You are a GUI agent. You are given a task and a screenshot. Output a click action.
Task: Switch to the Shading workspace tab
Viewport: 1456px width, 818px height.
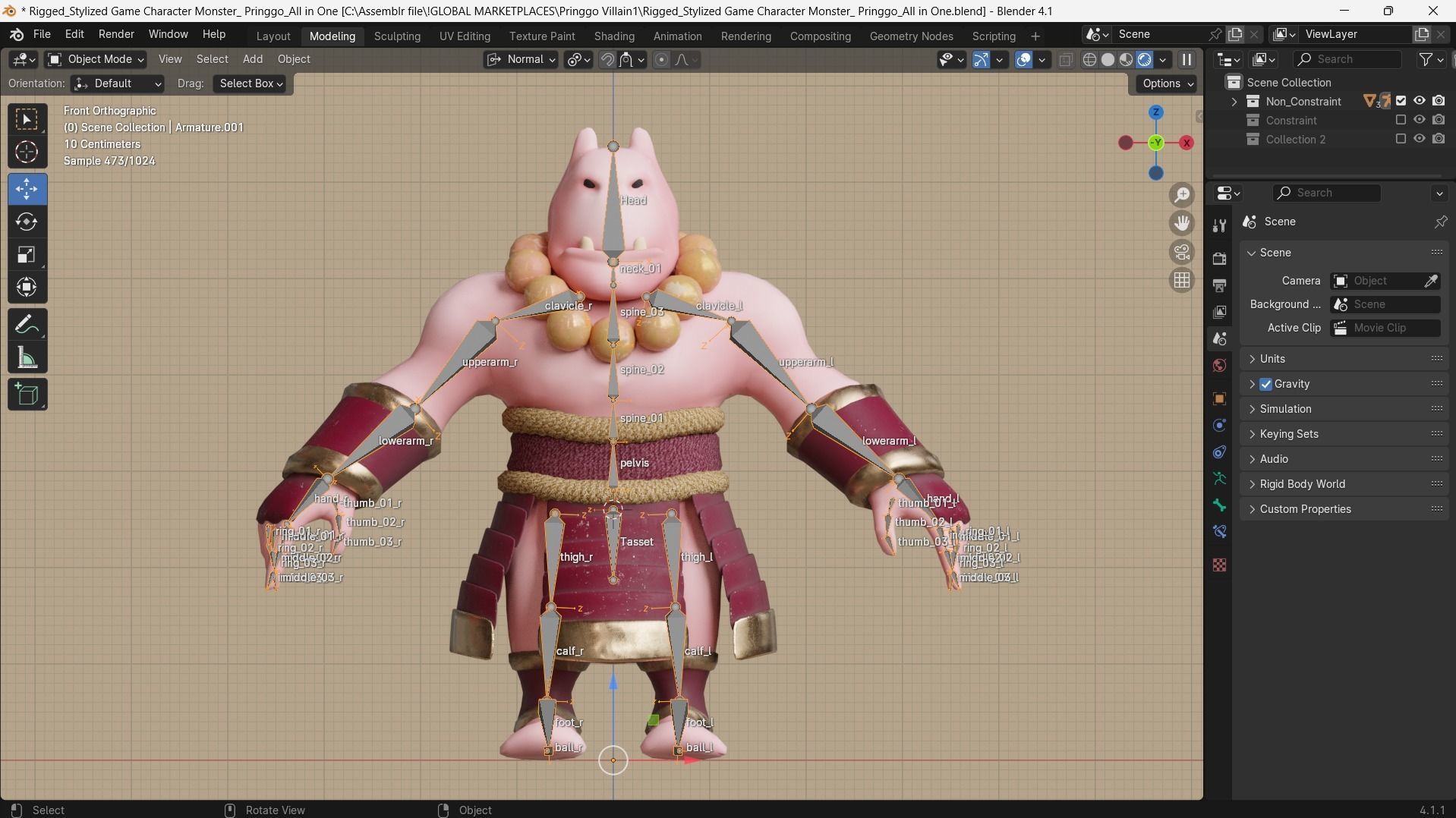[614, 36]
